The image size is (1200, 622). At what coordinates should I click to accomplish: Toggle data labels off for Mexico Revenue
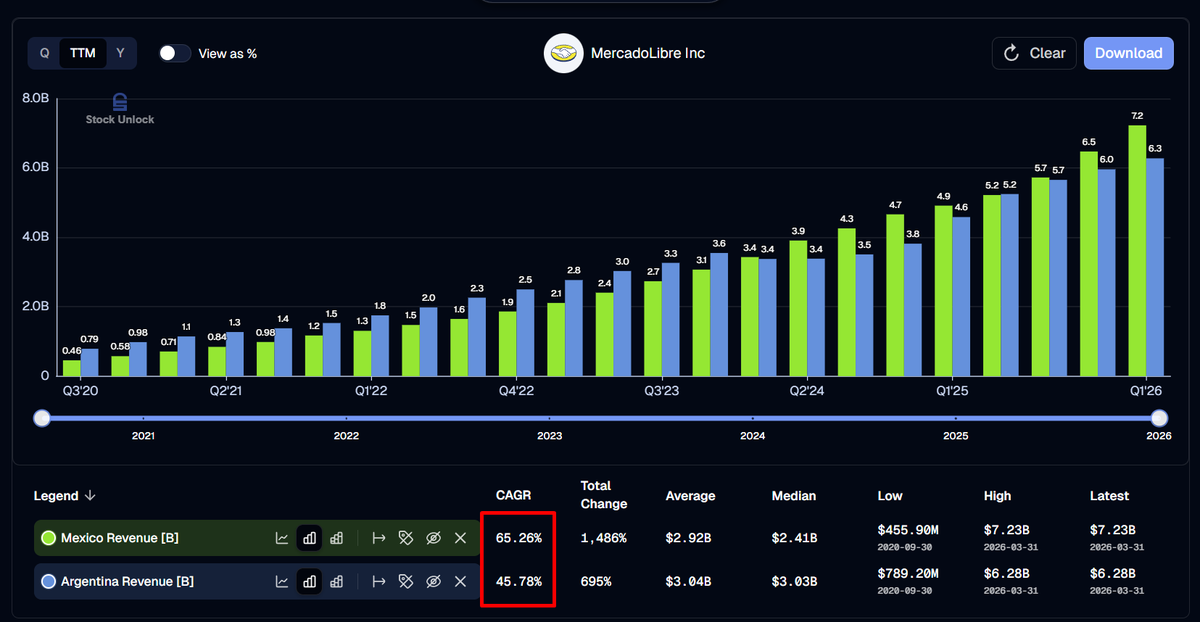(x=406, y=538)
